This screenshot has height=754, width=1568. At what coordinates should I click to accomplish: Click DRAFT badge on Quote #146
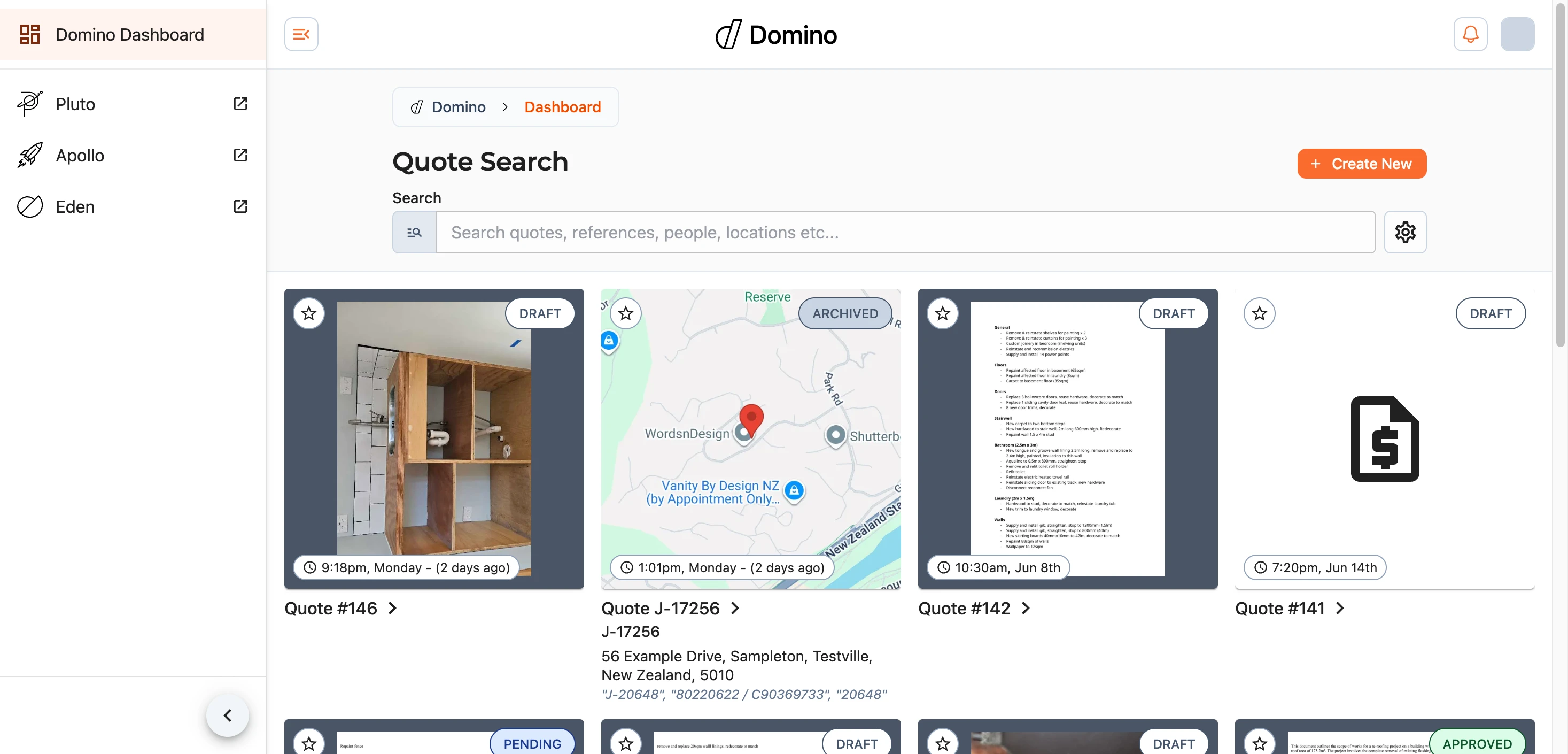(x=540, y=313)
